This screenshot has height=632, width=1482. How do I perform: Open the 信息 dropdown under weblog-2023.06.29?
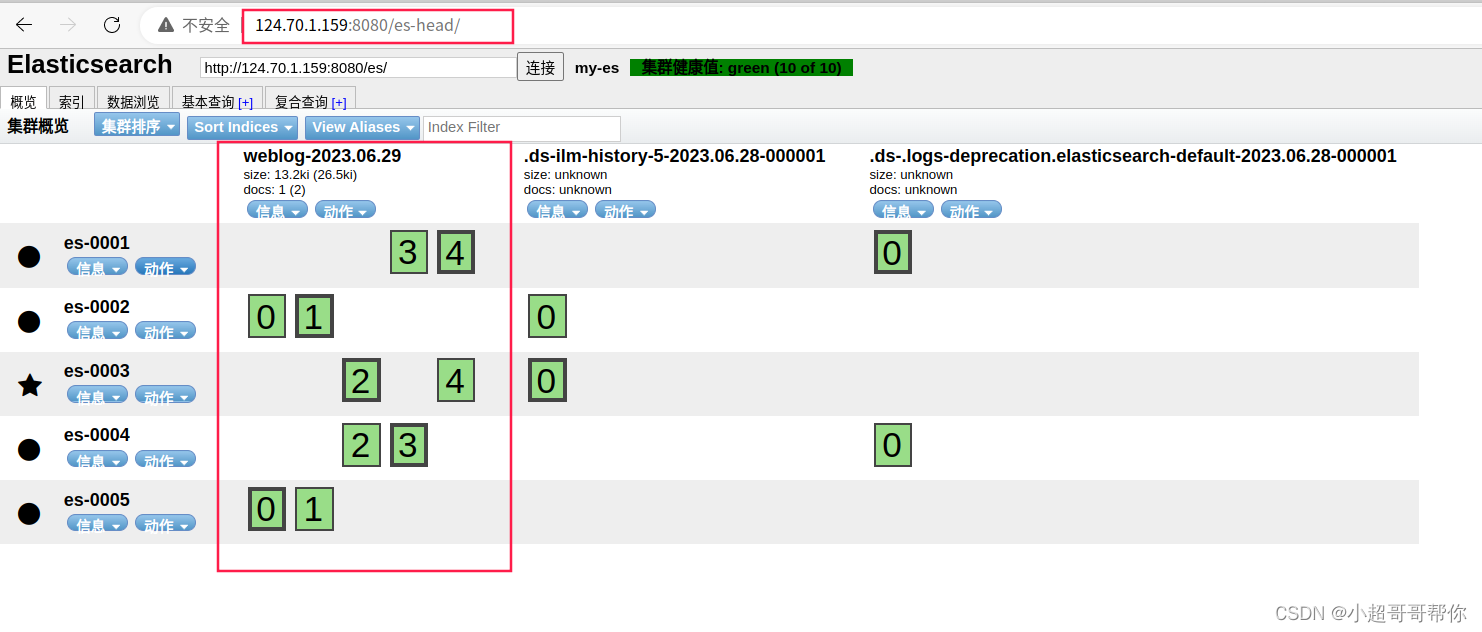(277, 209)
